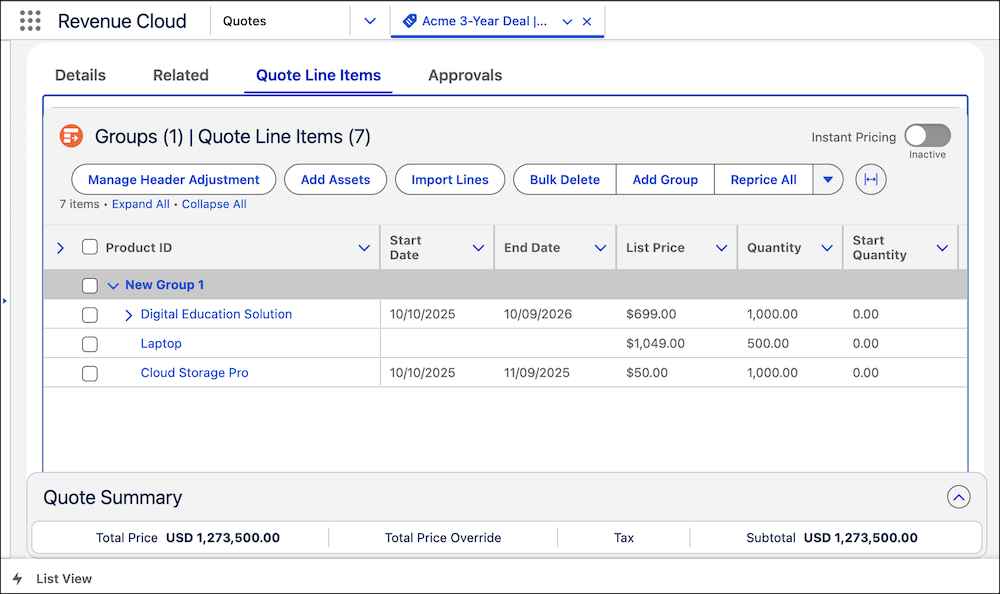Click Total Price USD 1,273,500.00 value
The height and width of the screenshot is (594, 1000).
(223, 538)
